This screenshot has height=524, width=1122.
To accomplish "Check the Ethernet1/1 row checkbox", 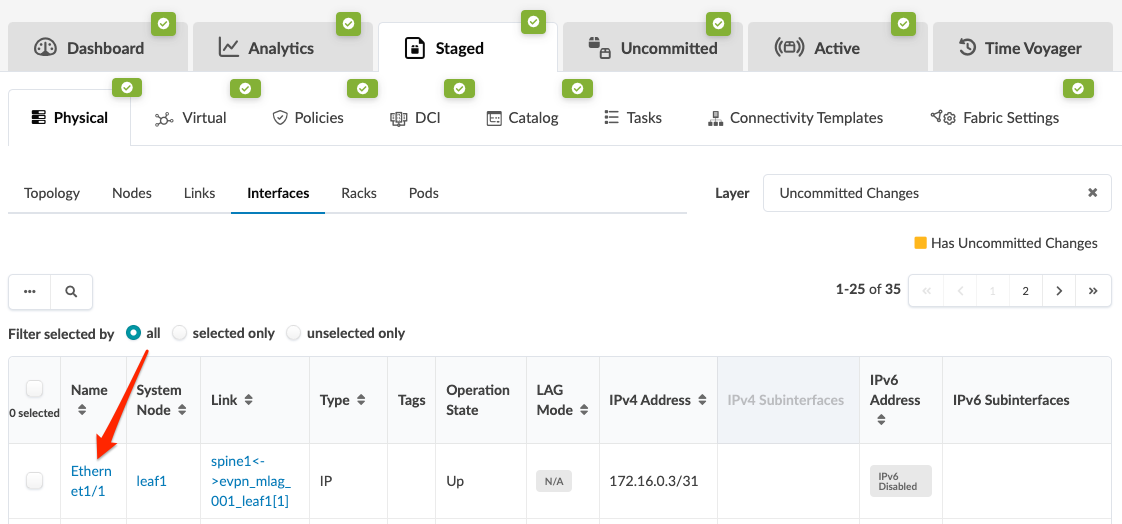I will tap(34, 481).
